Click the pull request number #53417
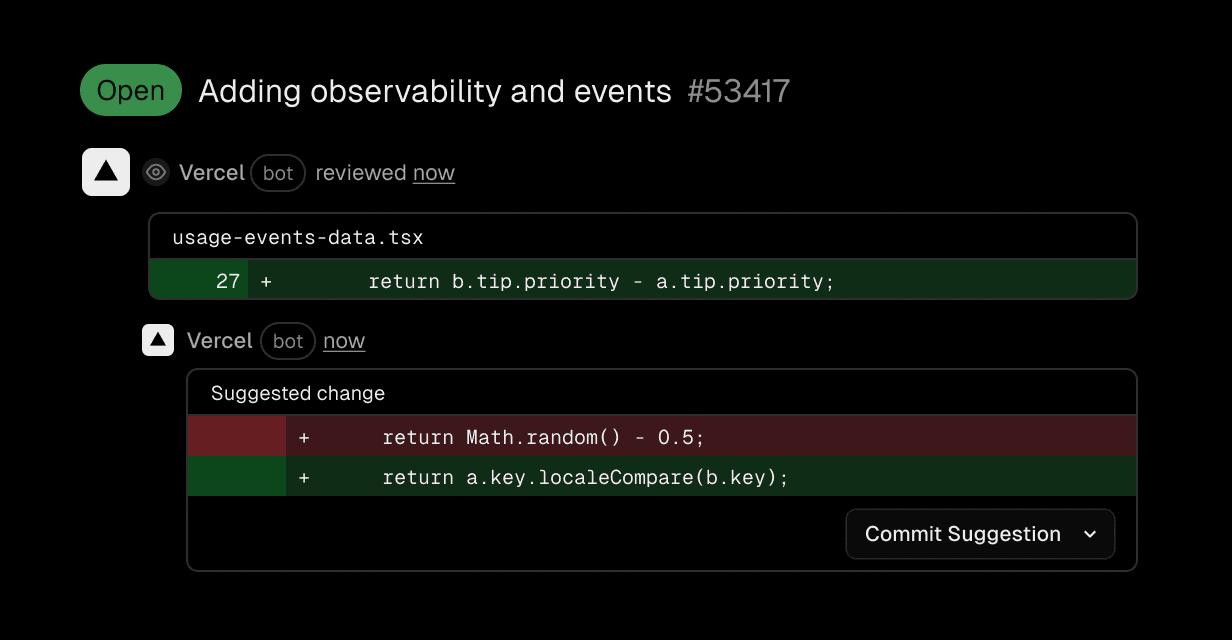The image size is (1232, 640). 739,91
